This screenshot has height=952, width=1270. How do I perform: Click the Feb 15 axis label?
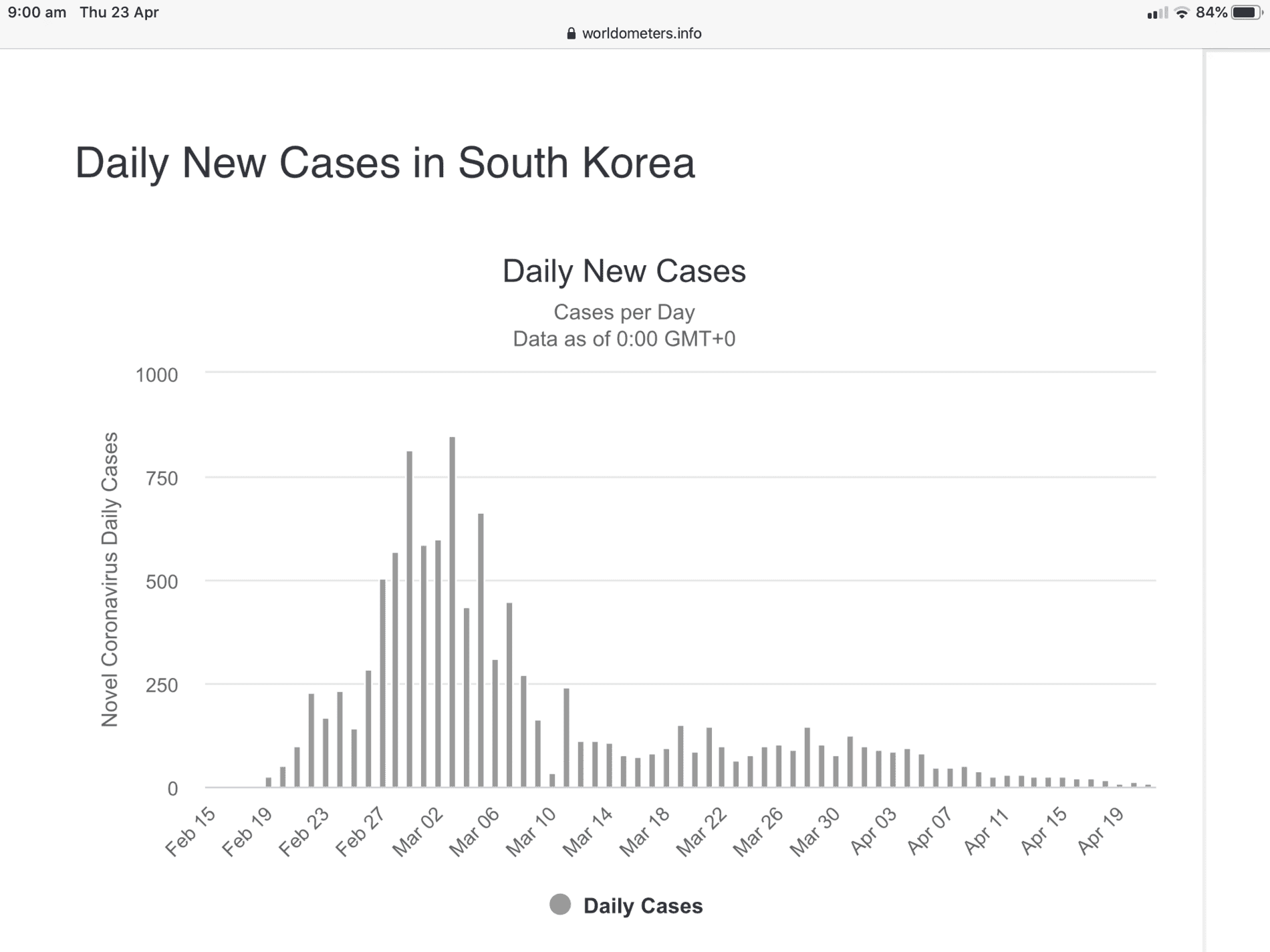[x=190, y=832]
